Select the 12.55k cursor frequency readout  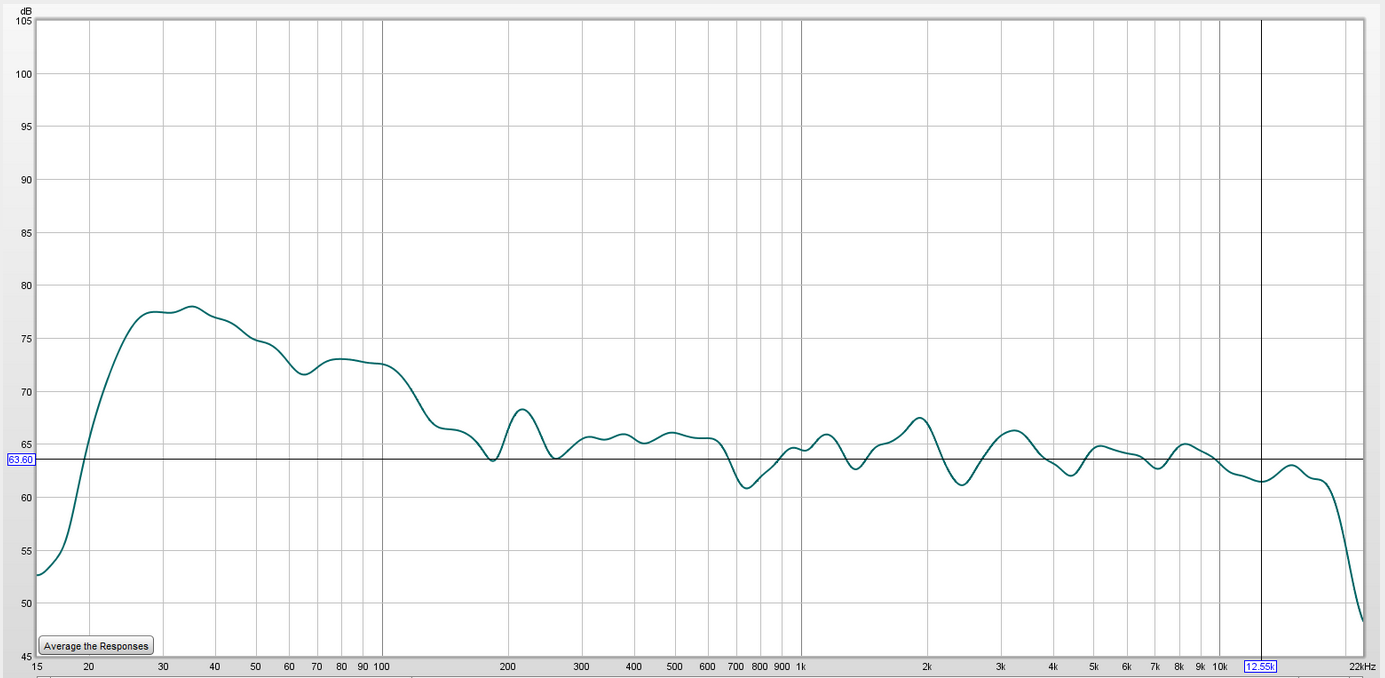tap(1260, 666)
